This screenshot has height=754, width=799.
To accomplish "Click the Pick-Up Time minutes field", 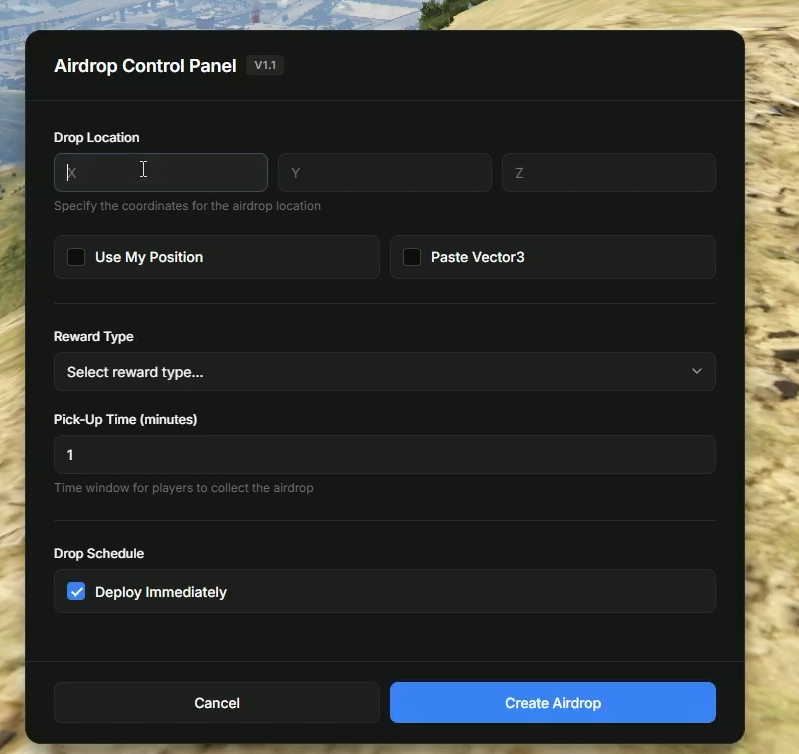I will tap(385, 454).
